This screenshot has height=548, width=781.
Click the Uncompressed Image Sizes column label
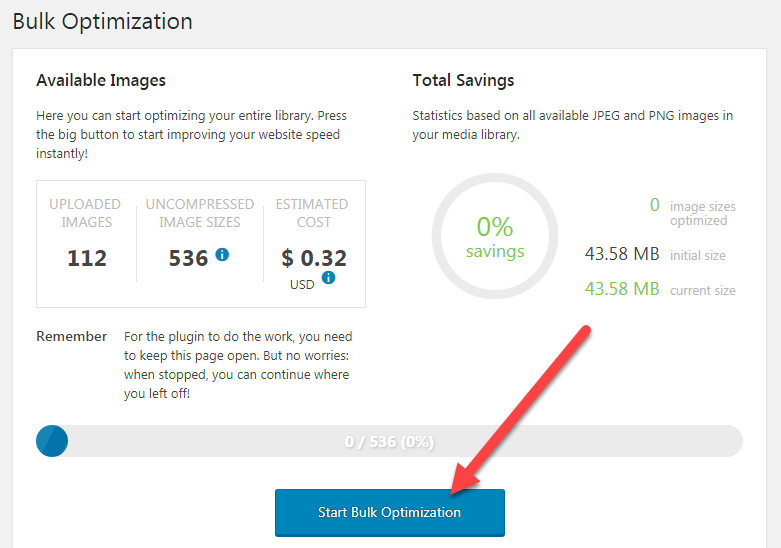click(200, 213)
